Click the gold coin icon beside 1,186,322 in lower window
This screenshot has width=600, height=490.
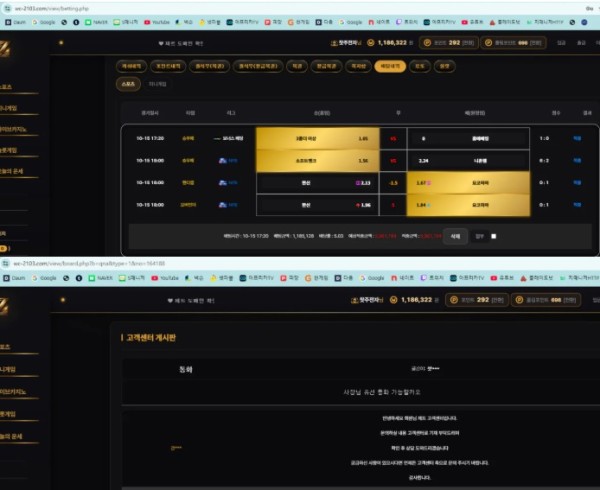tap(393, 300)
